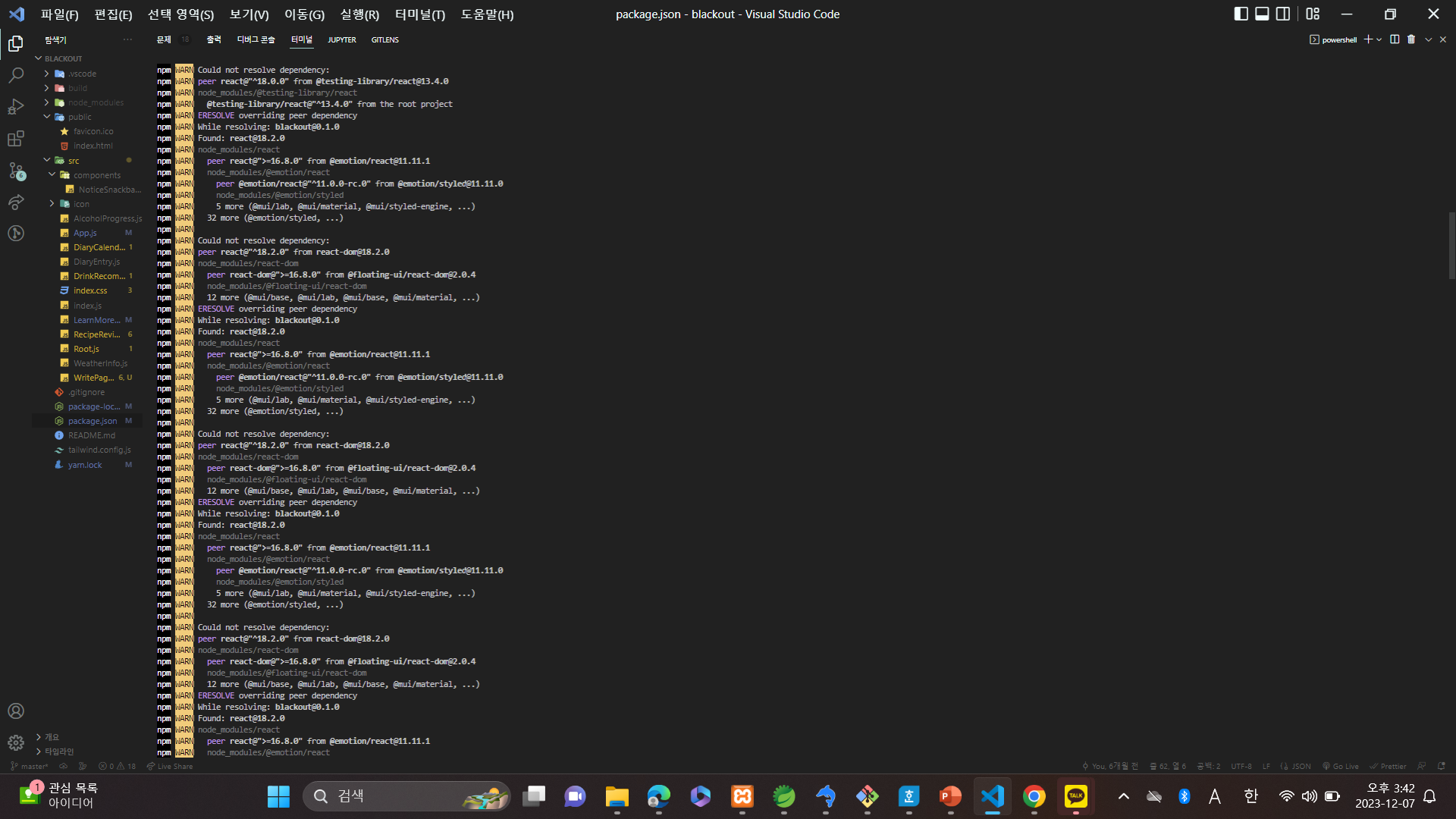The image size is (1456, 819).
Task: Toggle the bottom panel visibility
Action: (1262, 14)
